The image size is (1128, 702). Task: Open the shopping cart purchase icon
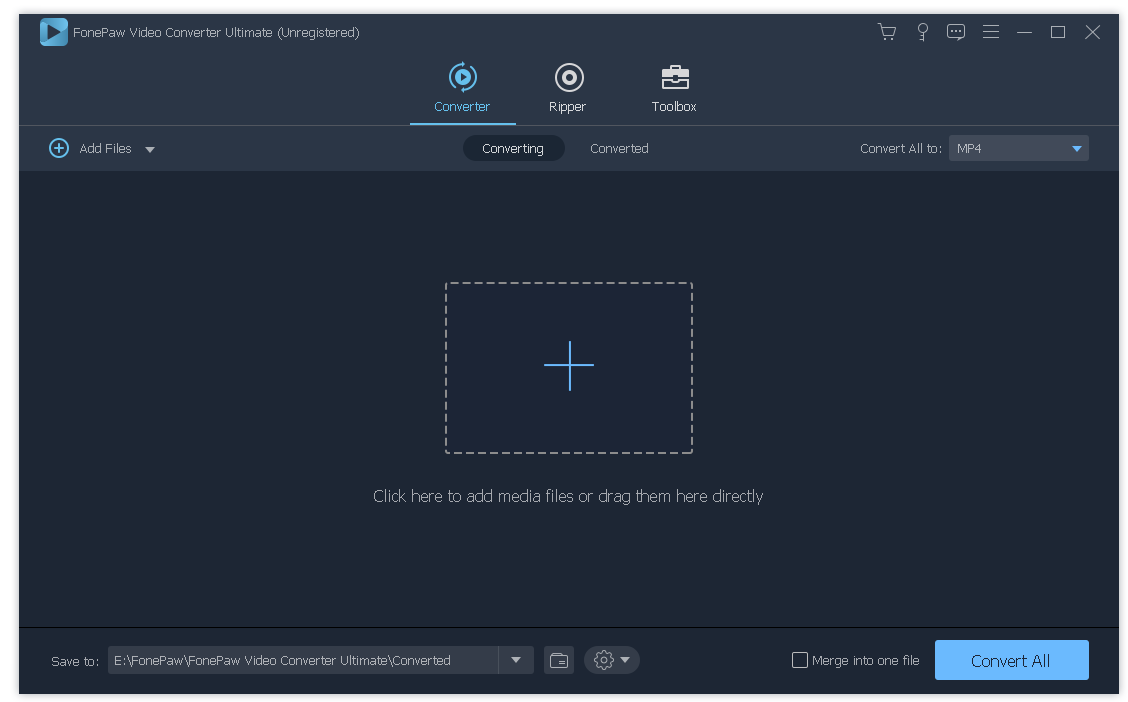coord(887,32)
